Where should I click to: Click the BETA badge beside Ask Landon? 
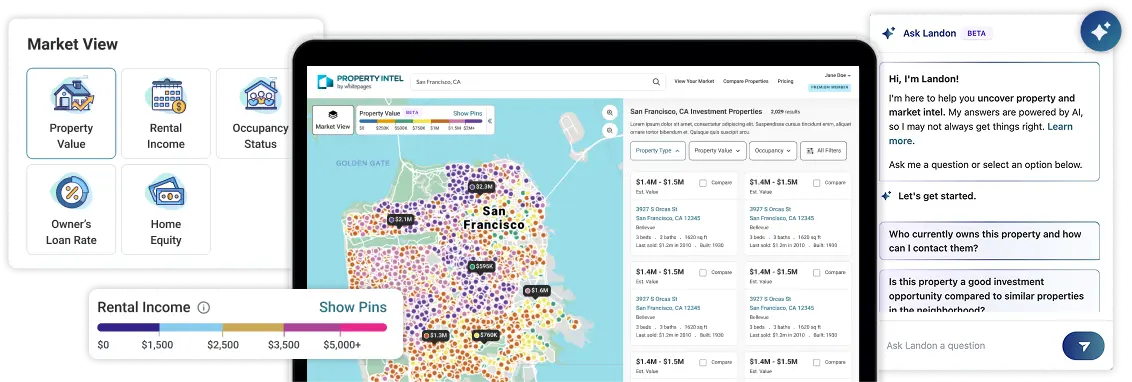click(x=976, y=33)
